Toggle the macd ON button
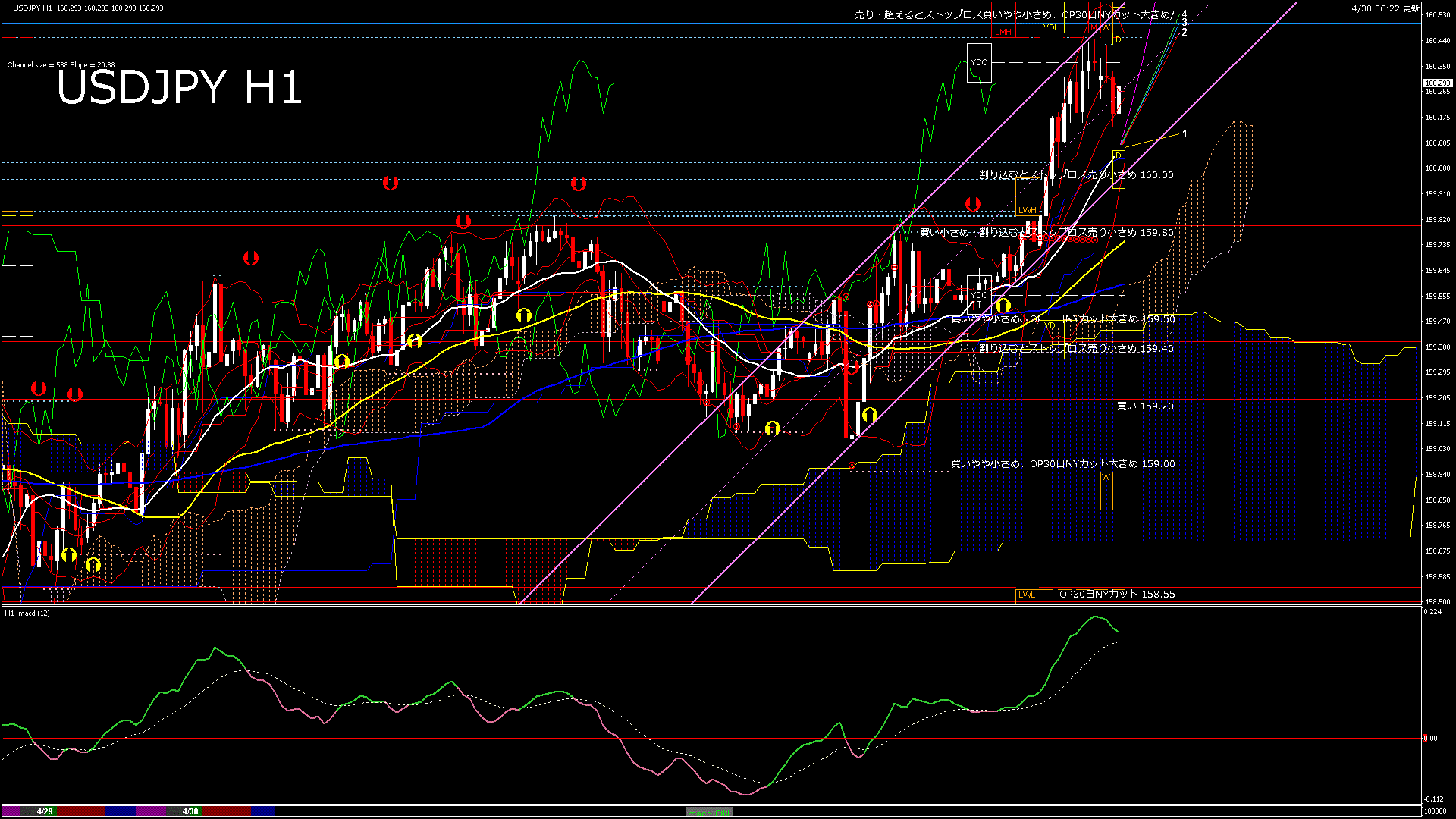The image size is (1456, 819). pyautogui.click(x=709, y=811)
